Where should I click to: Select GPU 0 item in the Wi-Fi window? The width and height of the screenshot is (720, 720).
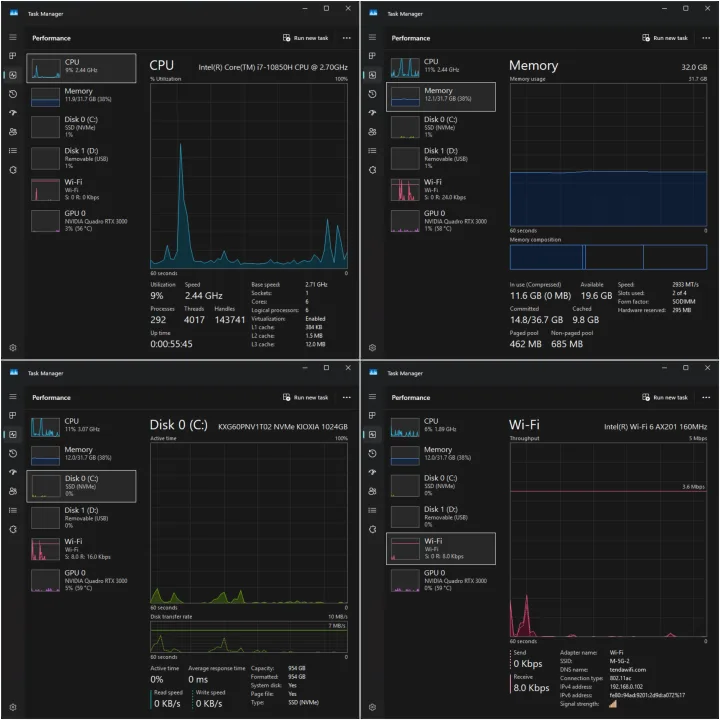point(441,580)
